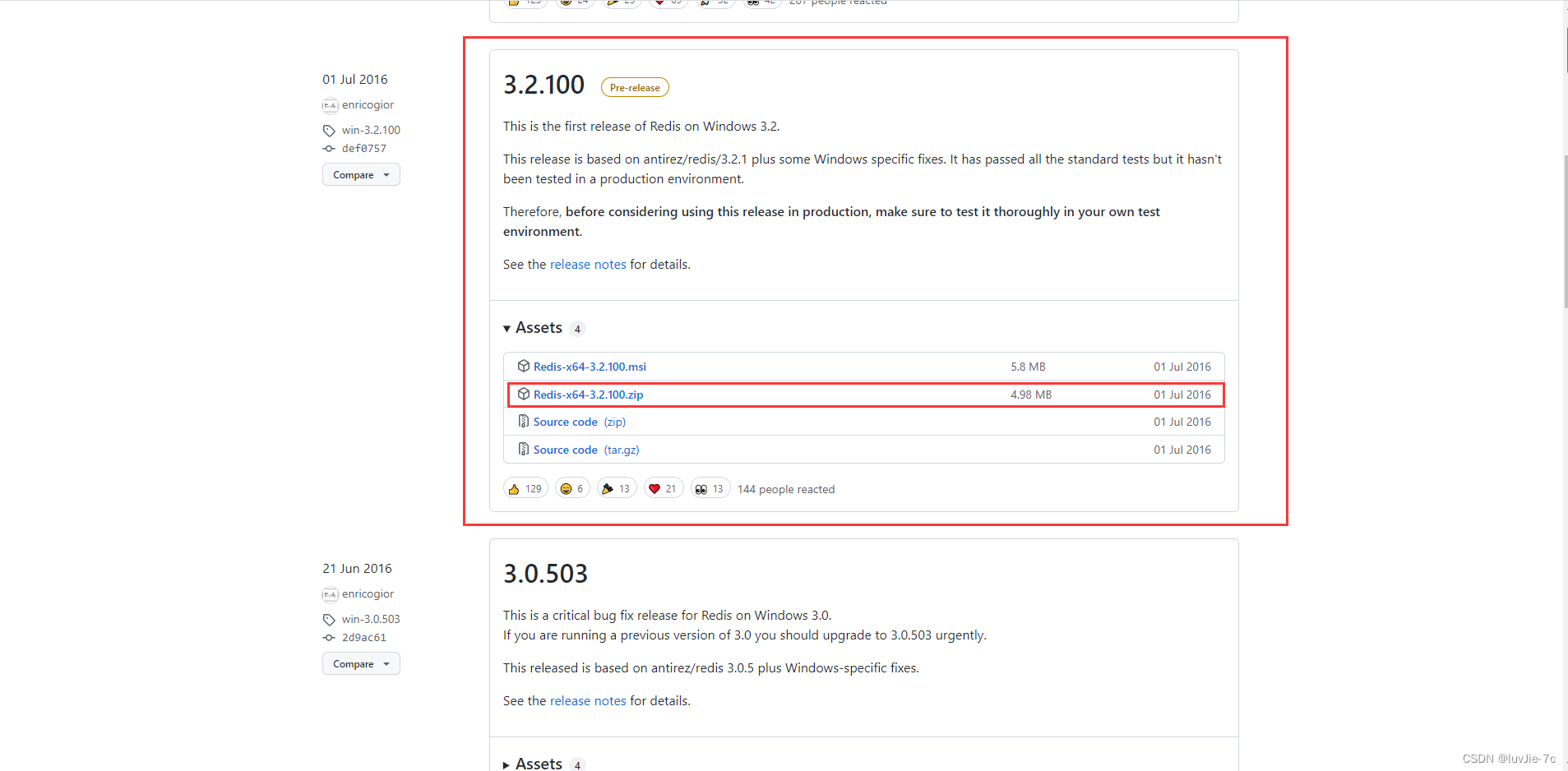This screenshot has height=771, width=1568.
Task: Open commit def0757
Action: 364,149
